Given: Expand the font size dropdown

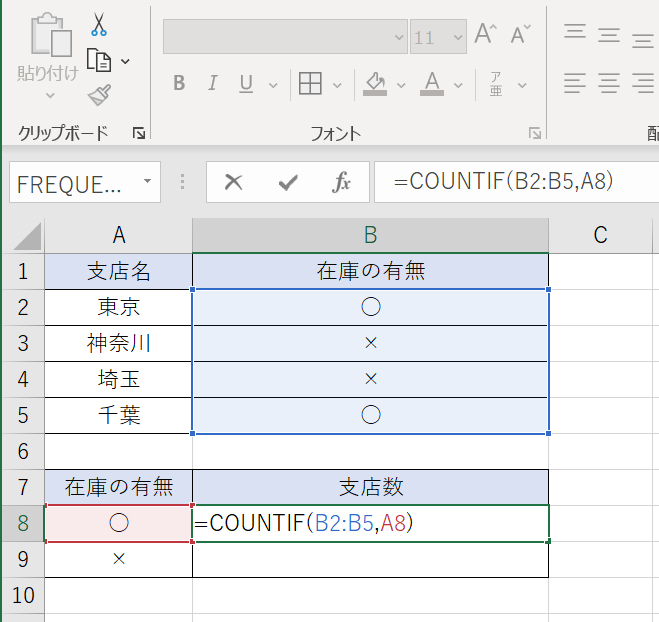Looking at the screenshot, I should point(459,37).
